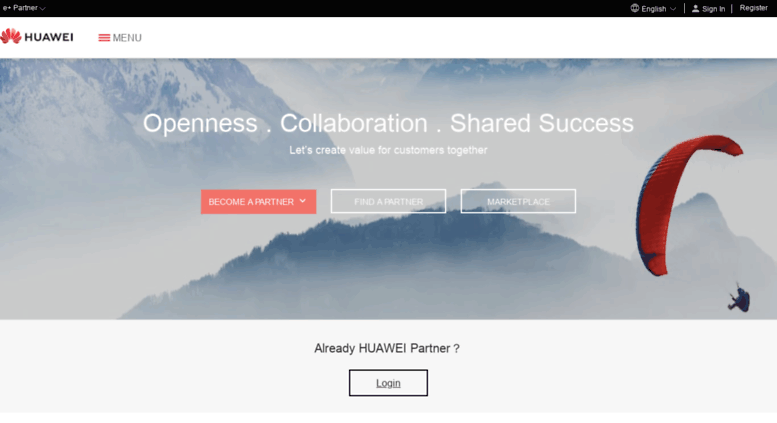Viewport: 777px width, 423px height.
Task: Open the red hamburger menu icon
Action: [x=104, y=38]
